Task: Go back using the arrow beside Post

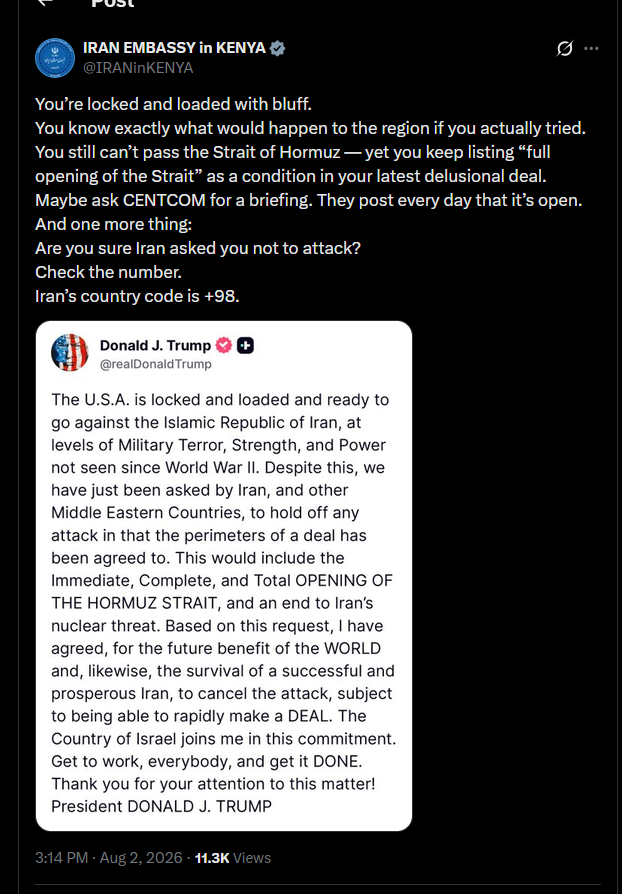Action: [x=44, y=3]
